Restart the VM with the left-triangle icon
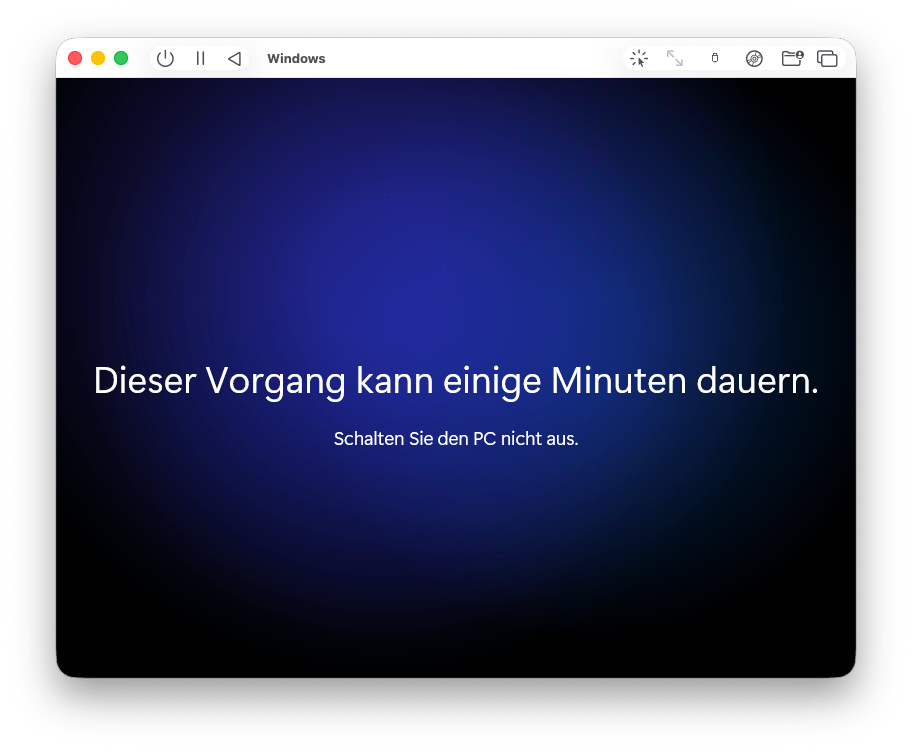Viewport: 912px width, 752px height. point(234,58)
